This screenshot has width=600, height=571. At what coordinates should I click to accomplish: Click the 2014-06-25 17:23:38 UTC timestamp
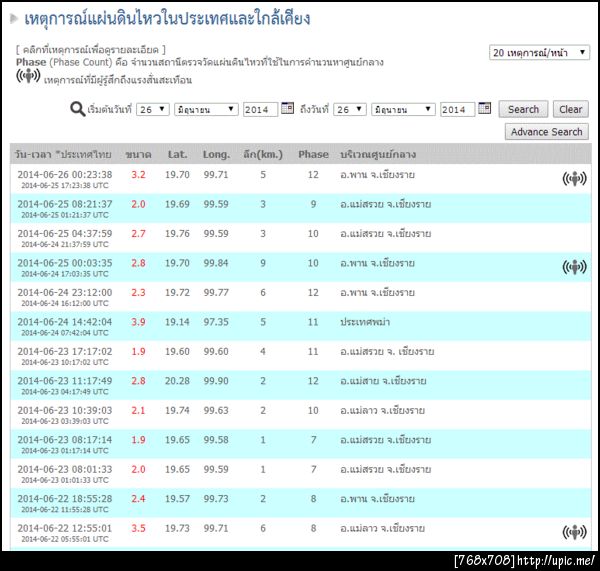pyautogui.click(x=65, y=186)
